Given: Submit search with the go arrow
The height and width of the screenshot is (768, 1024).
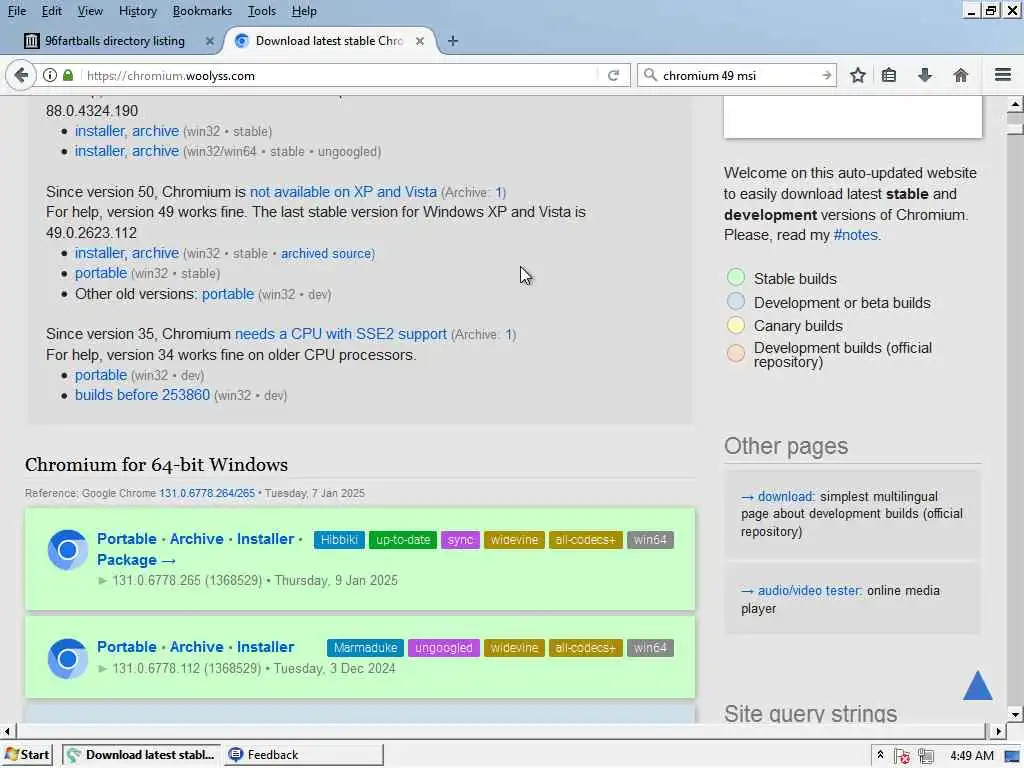Looking at the screenshot, I should tap(826, 75).
